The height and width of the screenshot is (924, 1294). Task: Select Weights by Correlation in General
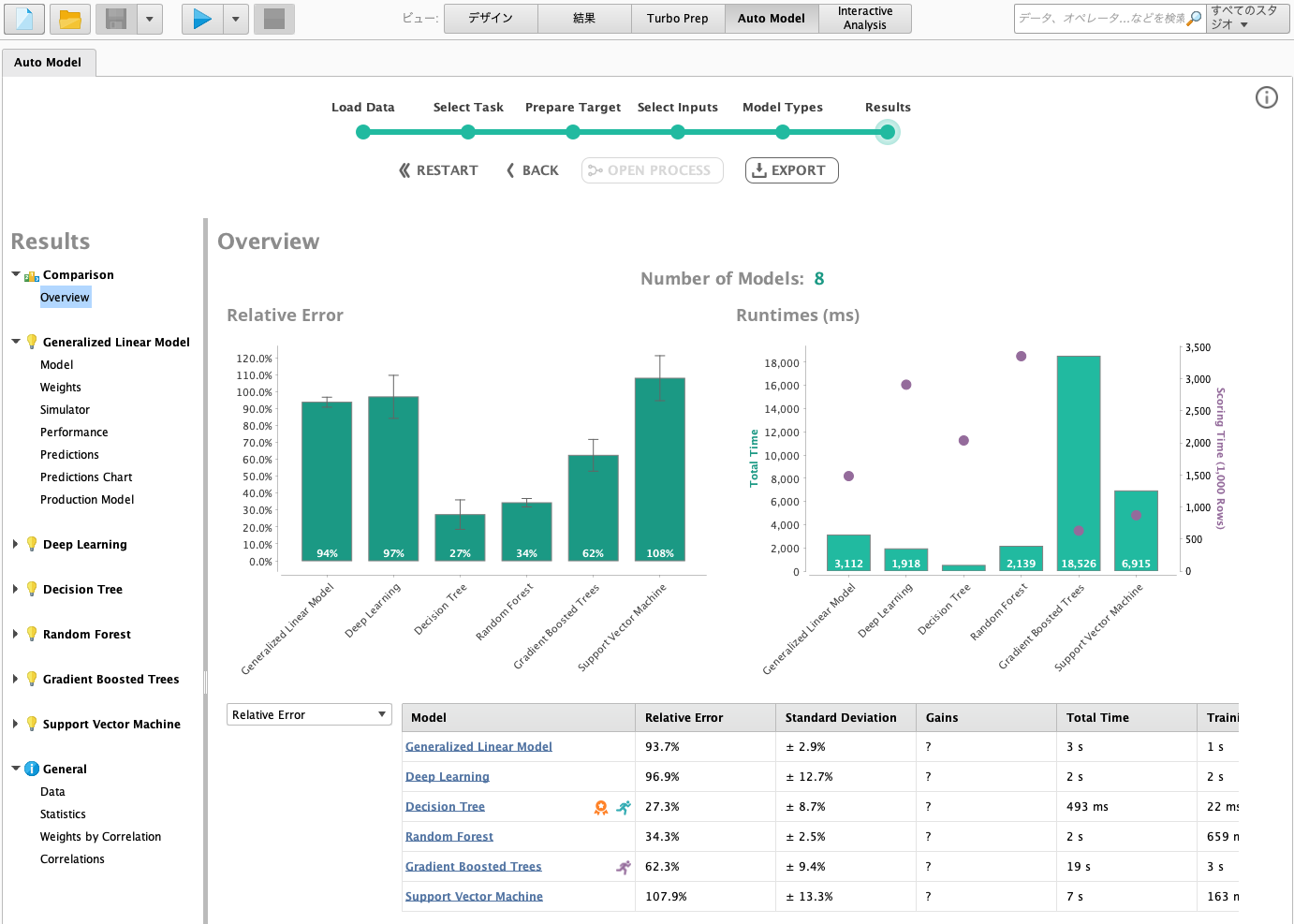(100, 837)
